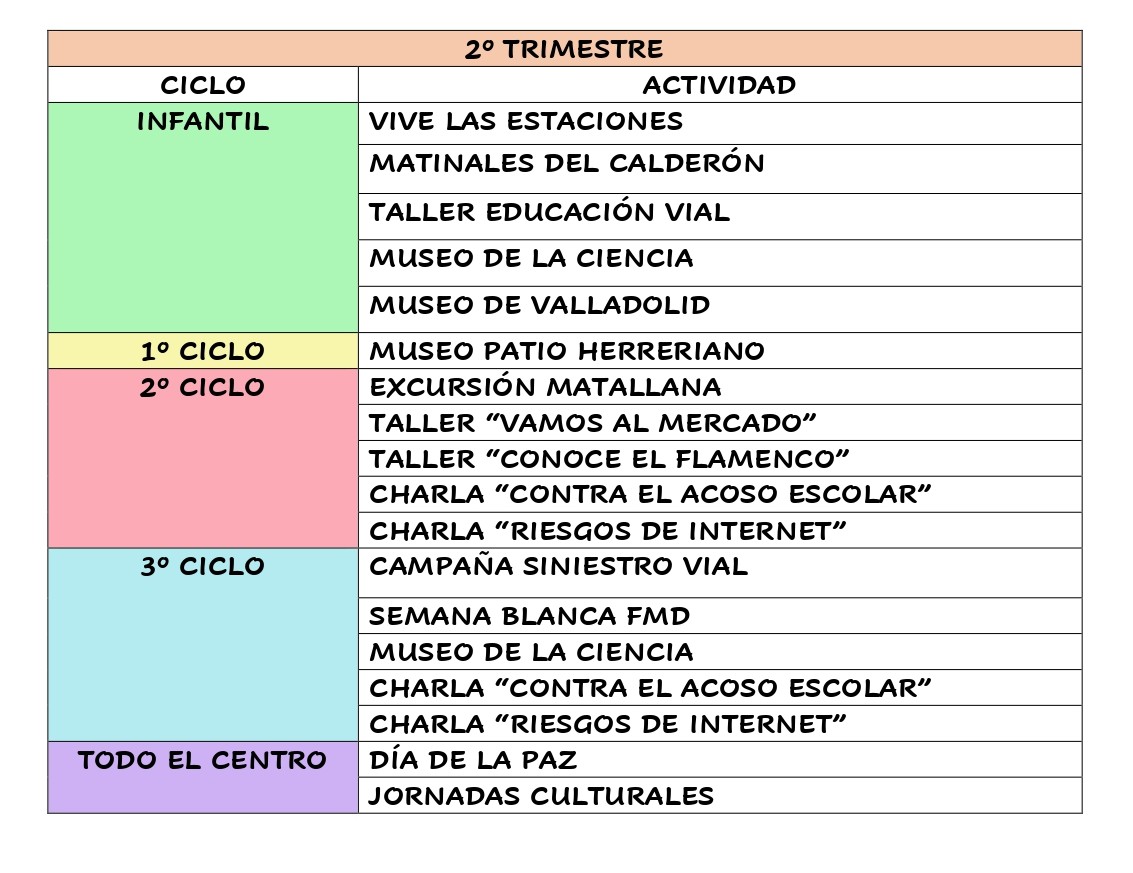
Task: Select CAMPAÑA SINIESTRO VIAL activity
Action: coord(558,567)
